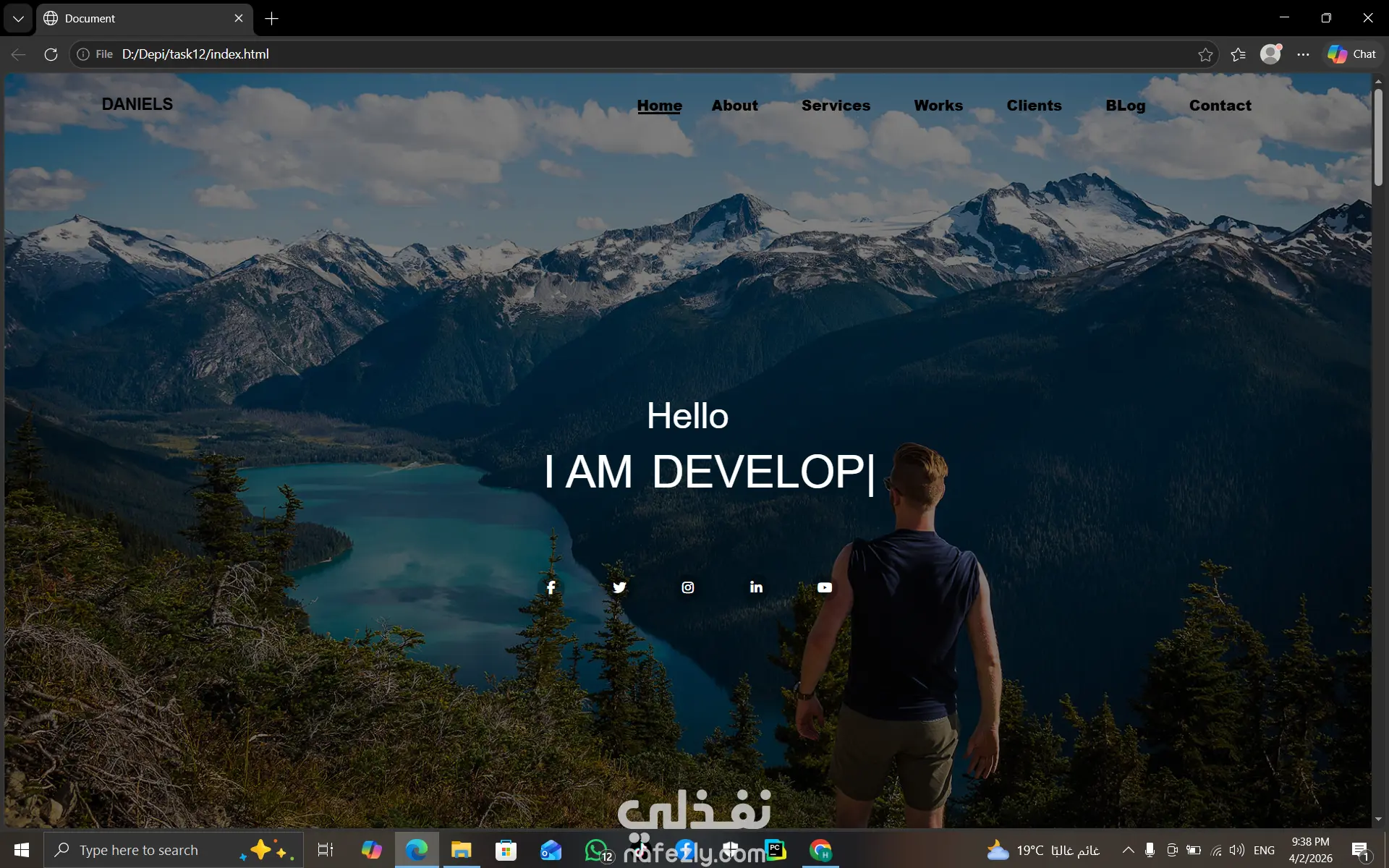The image size is (1389, 868).
Task: Expand the tab actions dropdown
Action: pyautogui.click(x=18, y=19)
